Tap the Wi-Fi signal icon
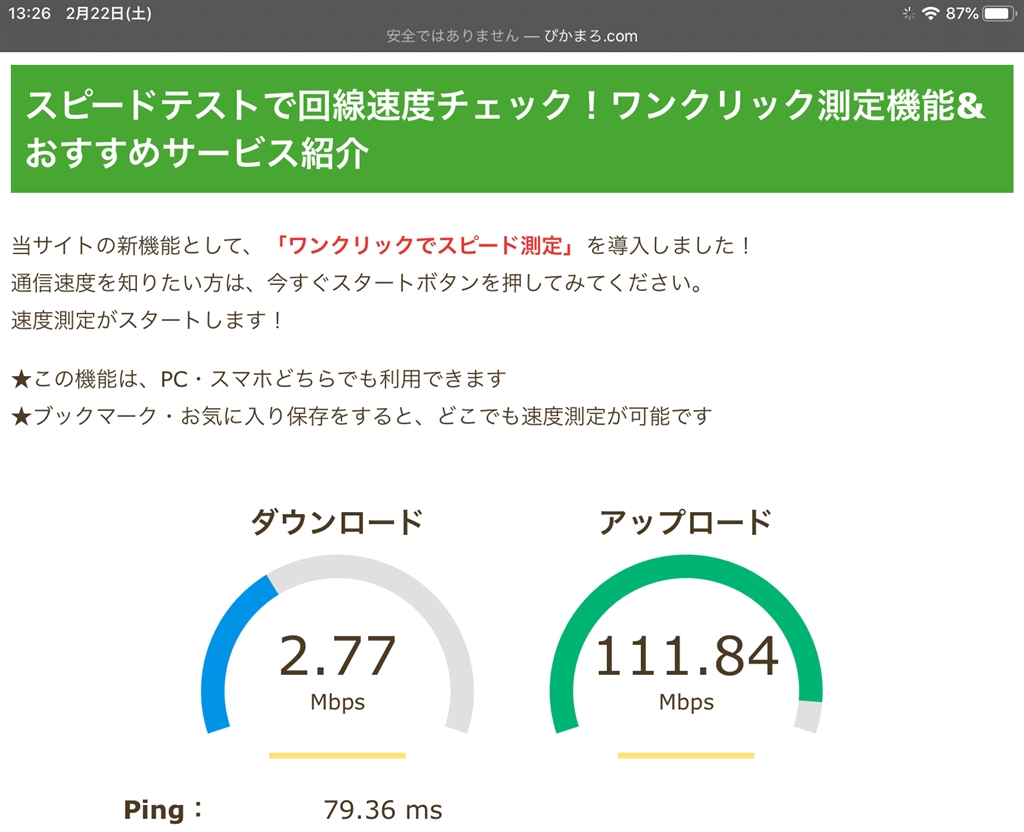Screen dimensions: 1024x832 [x=930, y=13]
